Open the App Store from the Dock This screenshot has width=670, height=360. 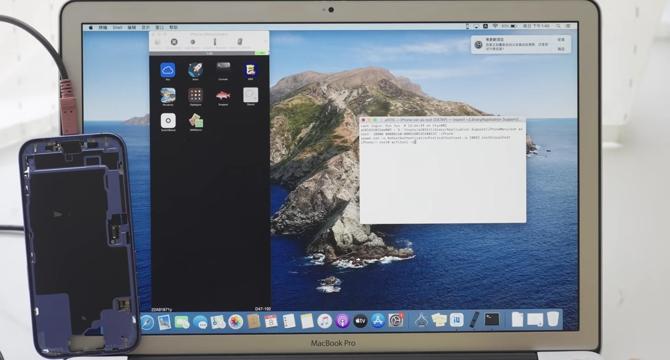[378, 321]
